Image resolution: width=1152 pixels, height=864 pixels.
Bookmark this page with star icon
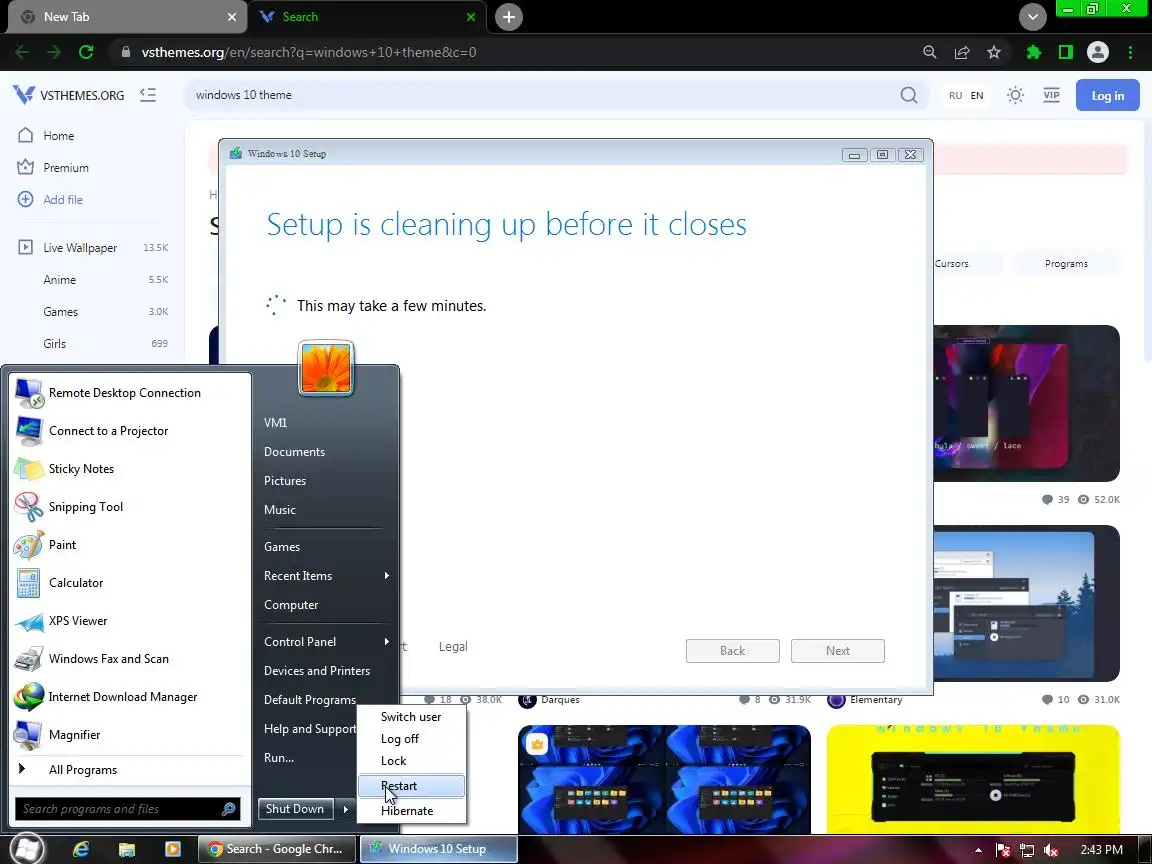click(x=994, y=52)
